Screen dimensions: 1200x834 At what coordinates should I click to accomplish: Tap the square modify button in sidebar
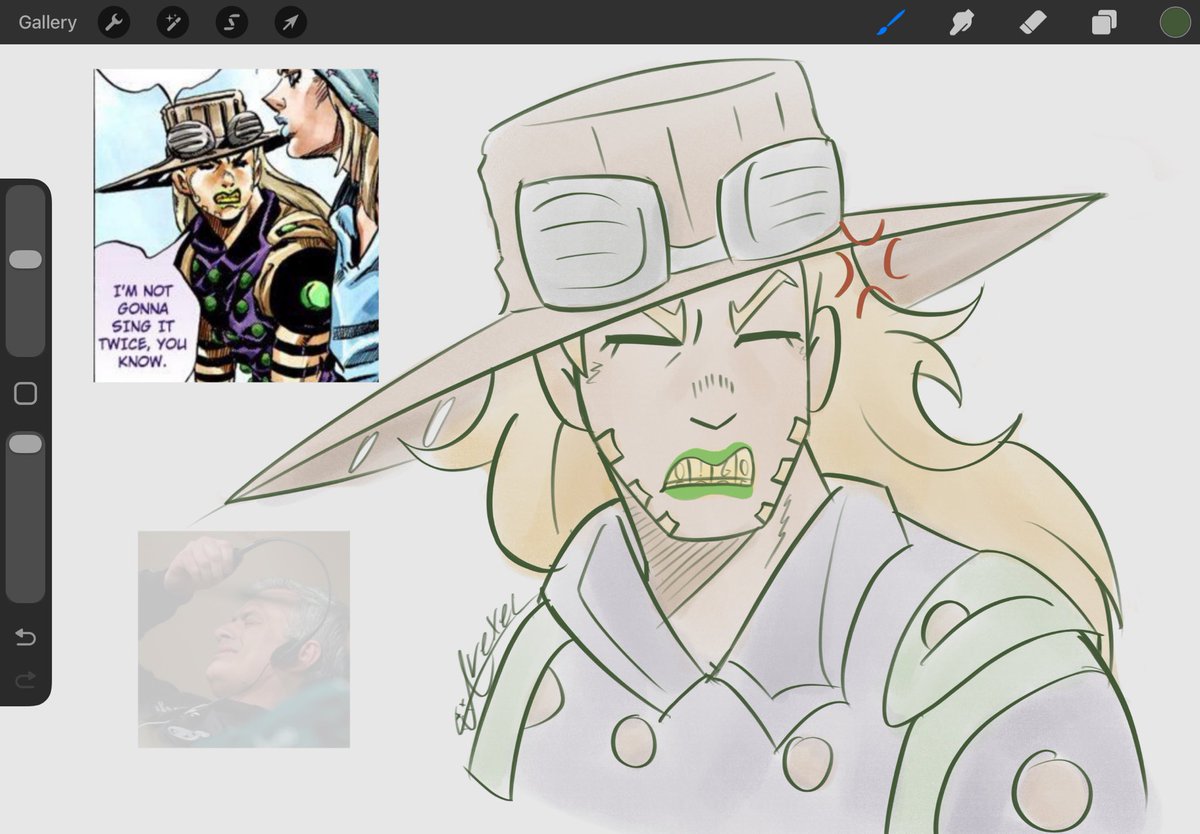(25, 394)
